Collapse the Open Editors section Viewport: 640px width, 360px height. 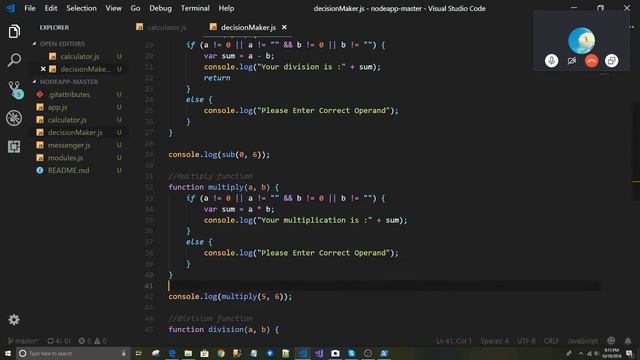[x=62, y=44]
